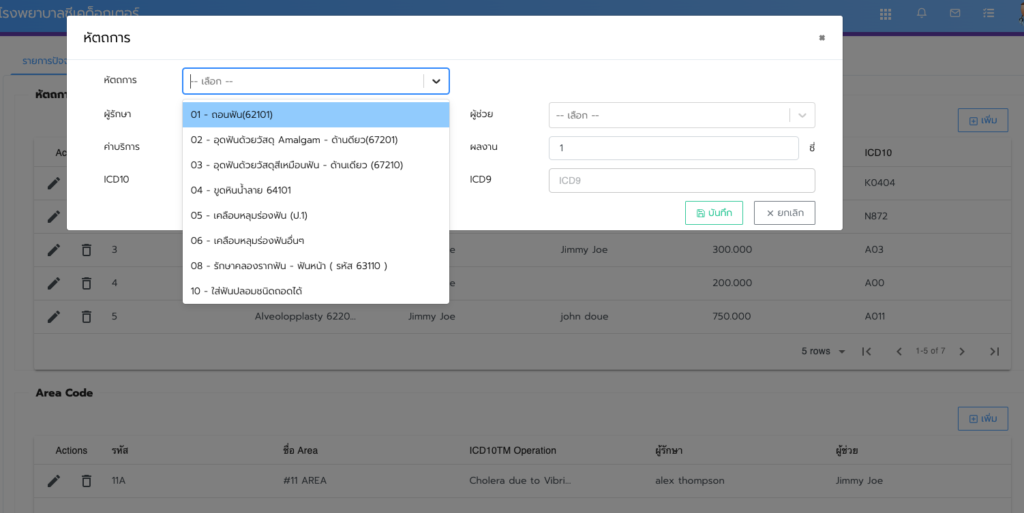
Task: Choose 04 - ขูดหินน้ำลาย 64101 from list
Action: point(315,190)
